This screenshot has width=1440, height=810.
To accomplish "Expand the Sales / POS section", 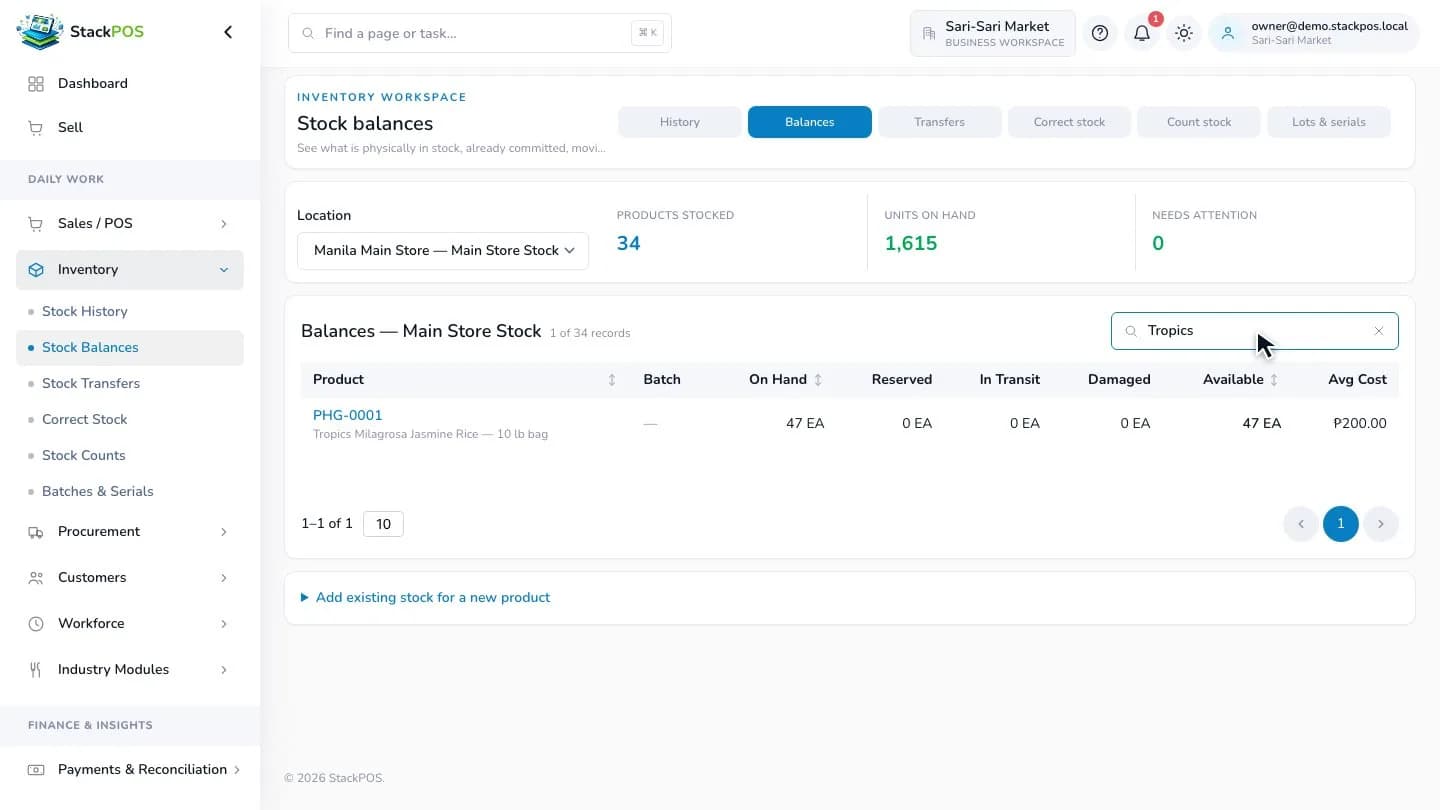I will point(130,223).
